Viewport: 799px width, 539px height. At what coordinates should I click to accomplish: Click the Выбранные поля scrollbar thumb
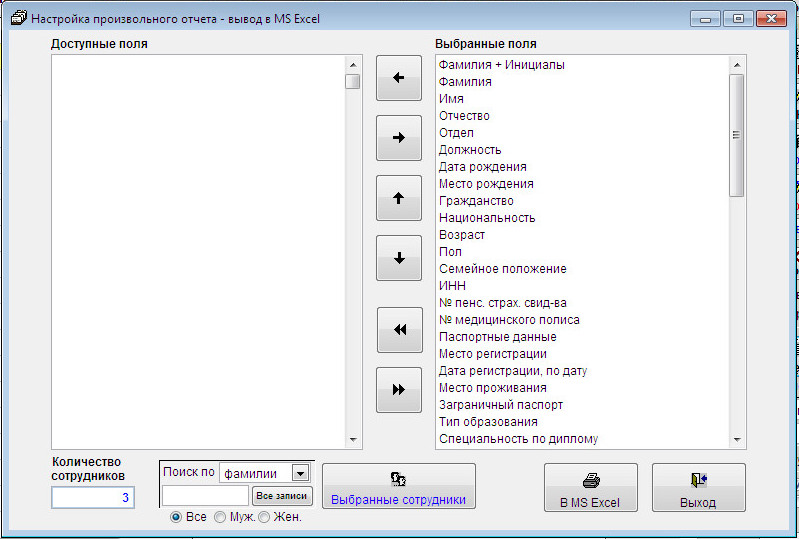[736, 135]
